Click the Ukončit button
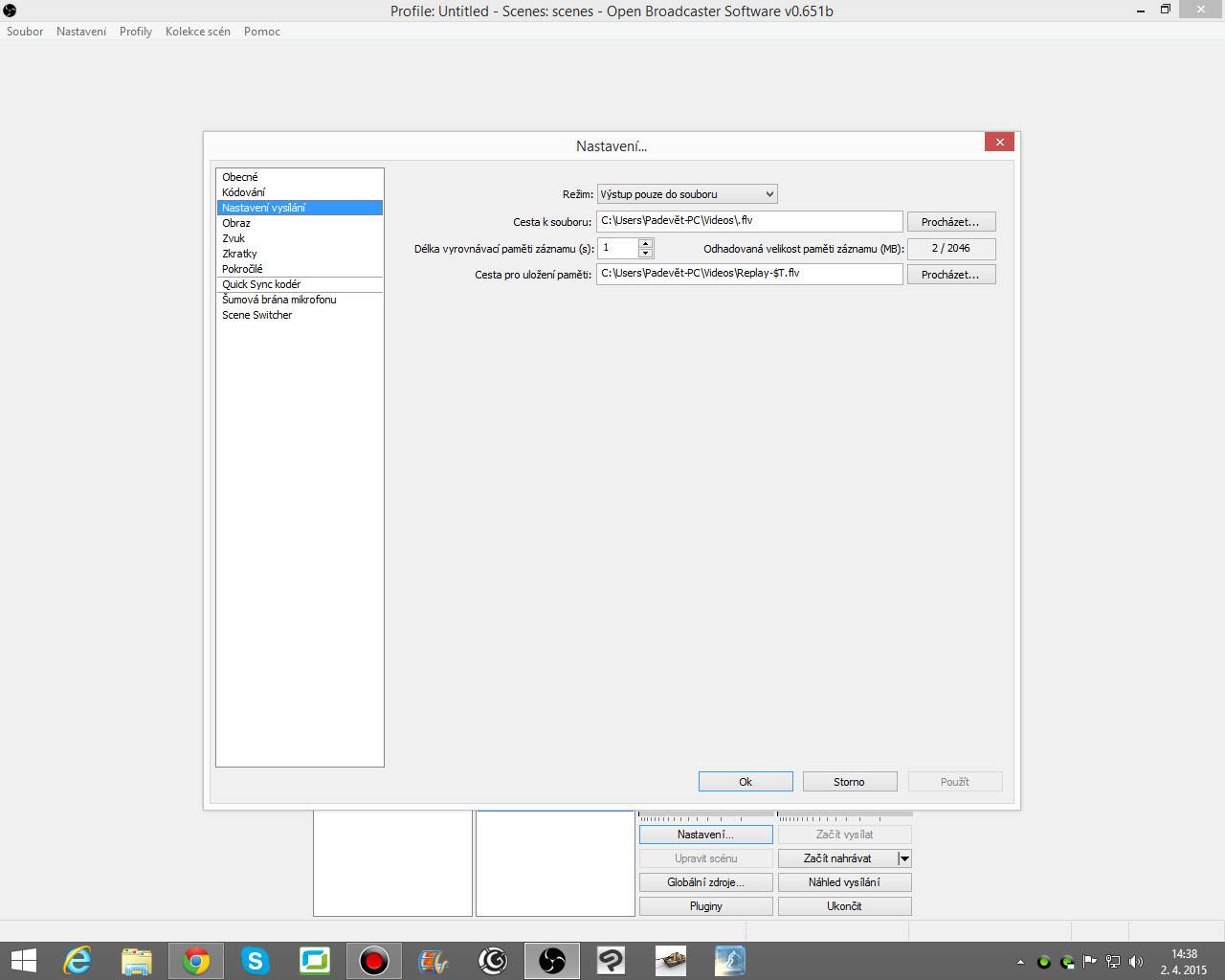This screenshot has height=980, width=1225. [844, 906]
